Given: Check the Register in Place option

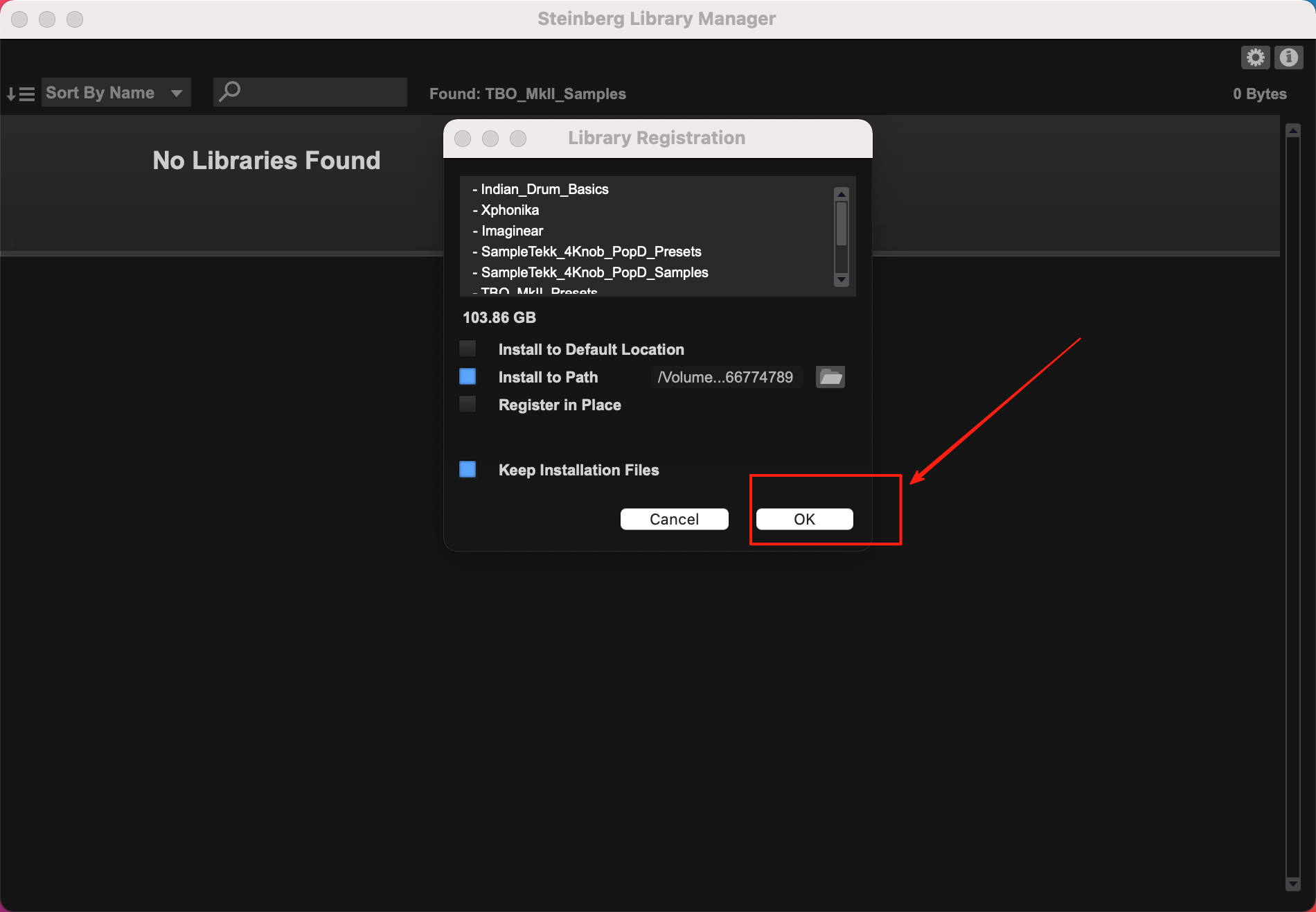Looking at the screenshot, I should [468, 404].
